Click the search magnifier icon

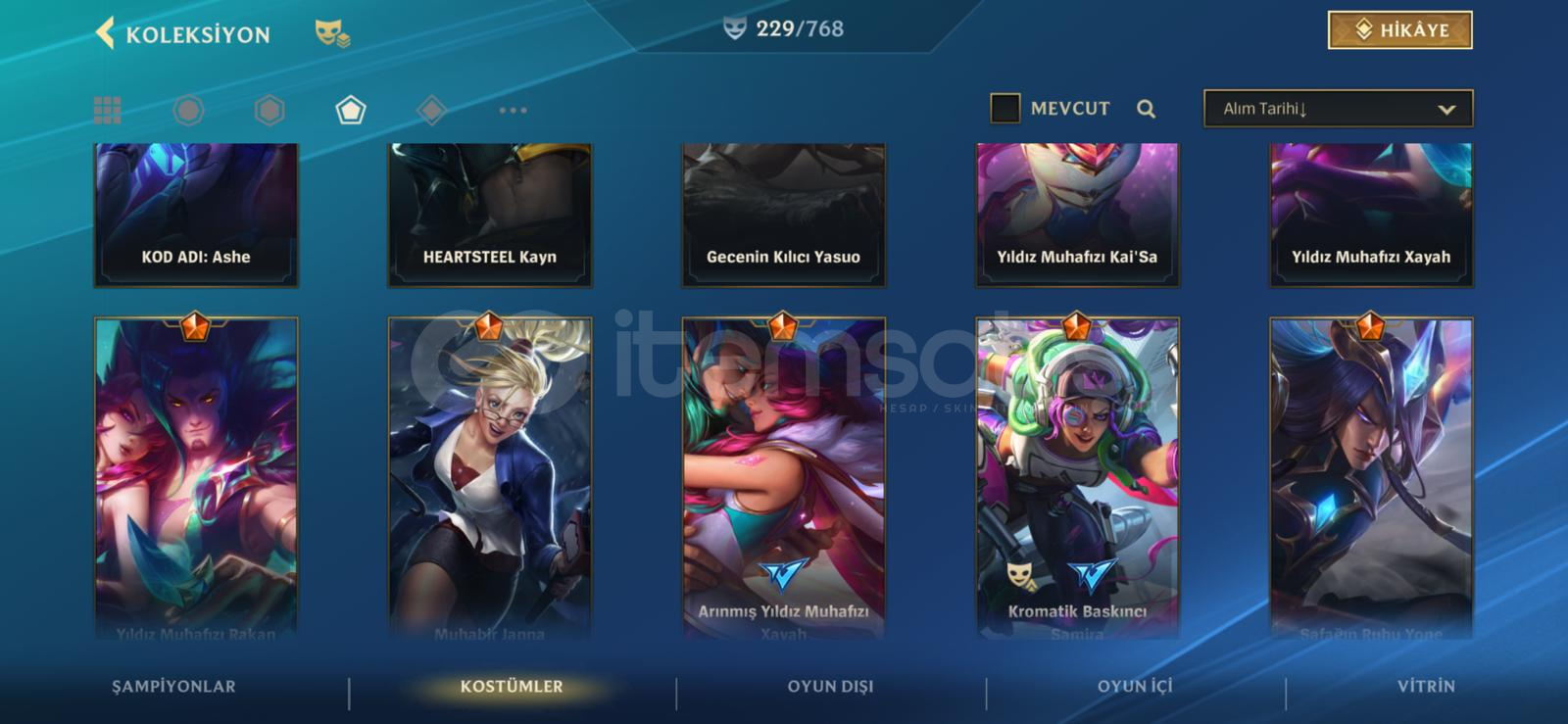pos(1146,109)
